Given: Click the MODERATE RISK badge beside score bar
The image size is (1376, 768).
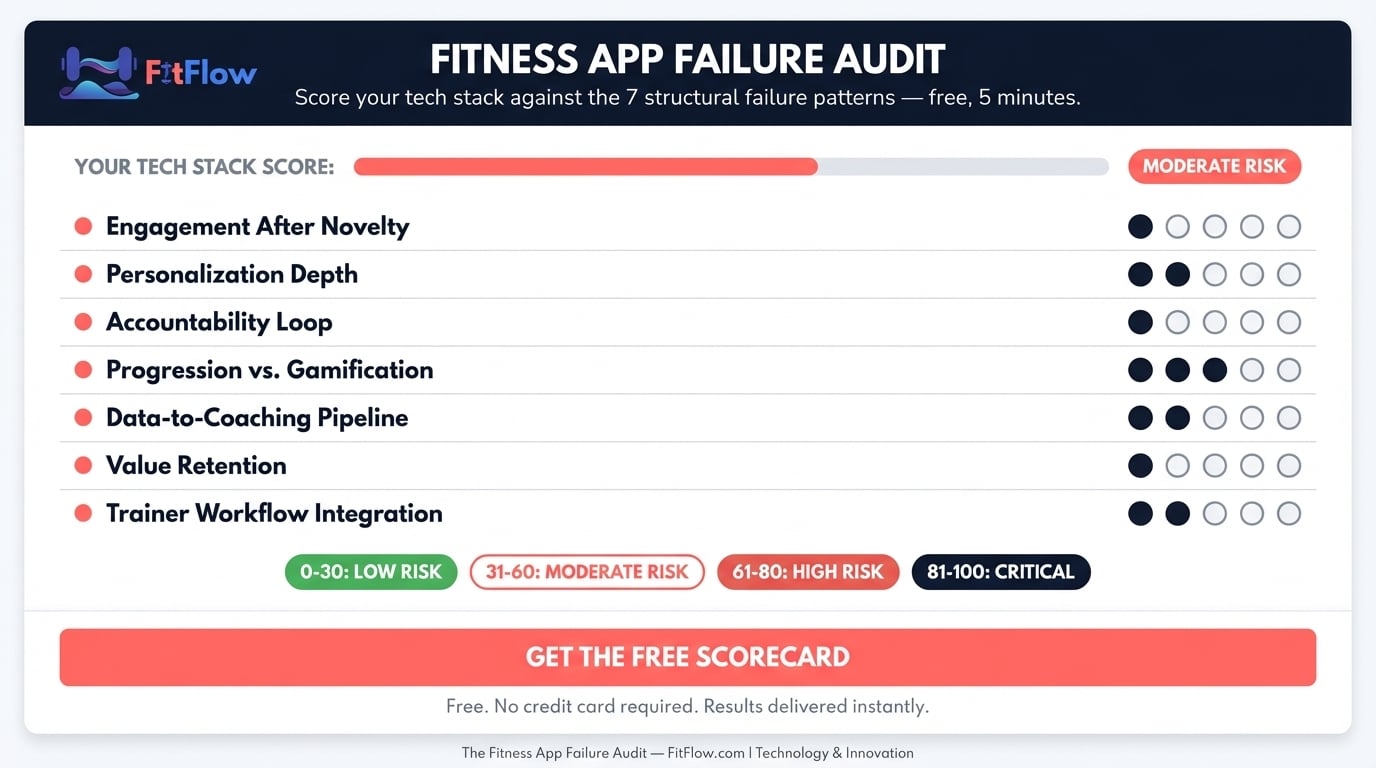Looking at the screenshot, I should (1214, 167).
